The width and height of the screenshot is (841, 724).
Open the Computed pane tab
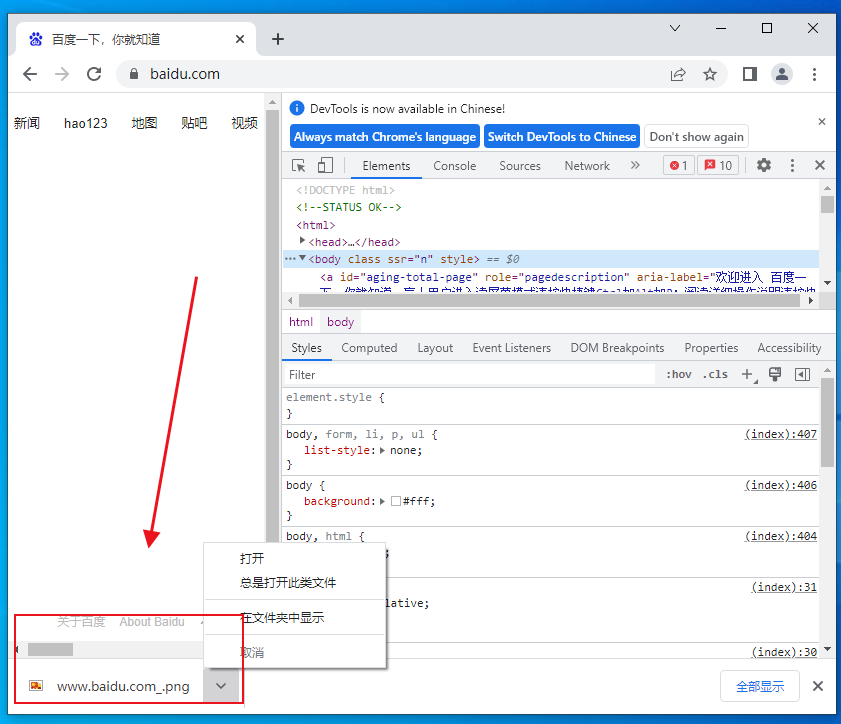pyautogui.click(x=370, y=348)
